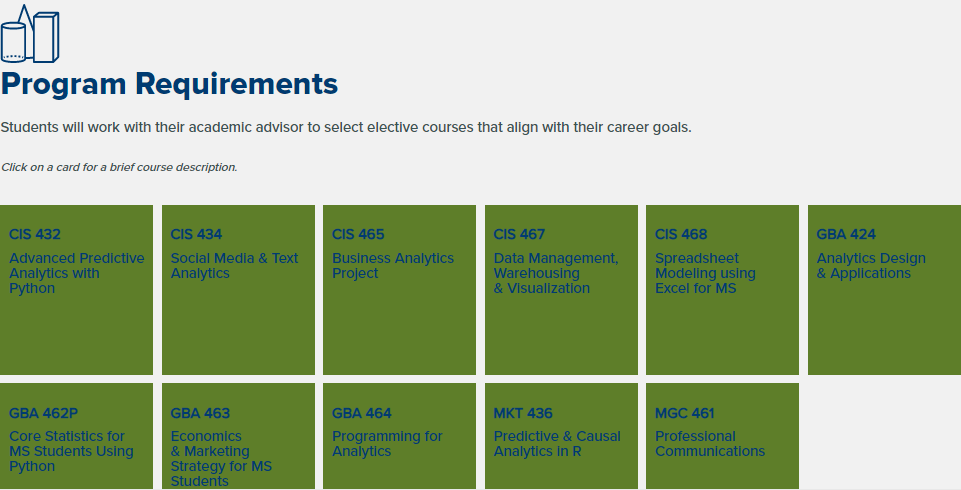Click the GBA 462P Core Statistics card
Image resolution: width=961 pixels, height=490 pixels.
tap(76, 436)
